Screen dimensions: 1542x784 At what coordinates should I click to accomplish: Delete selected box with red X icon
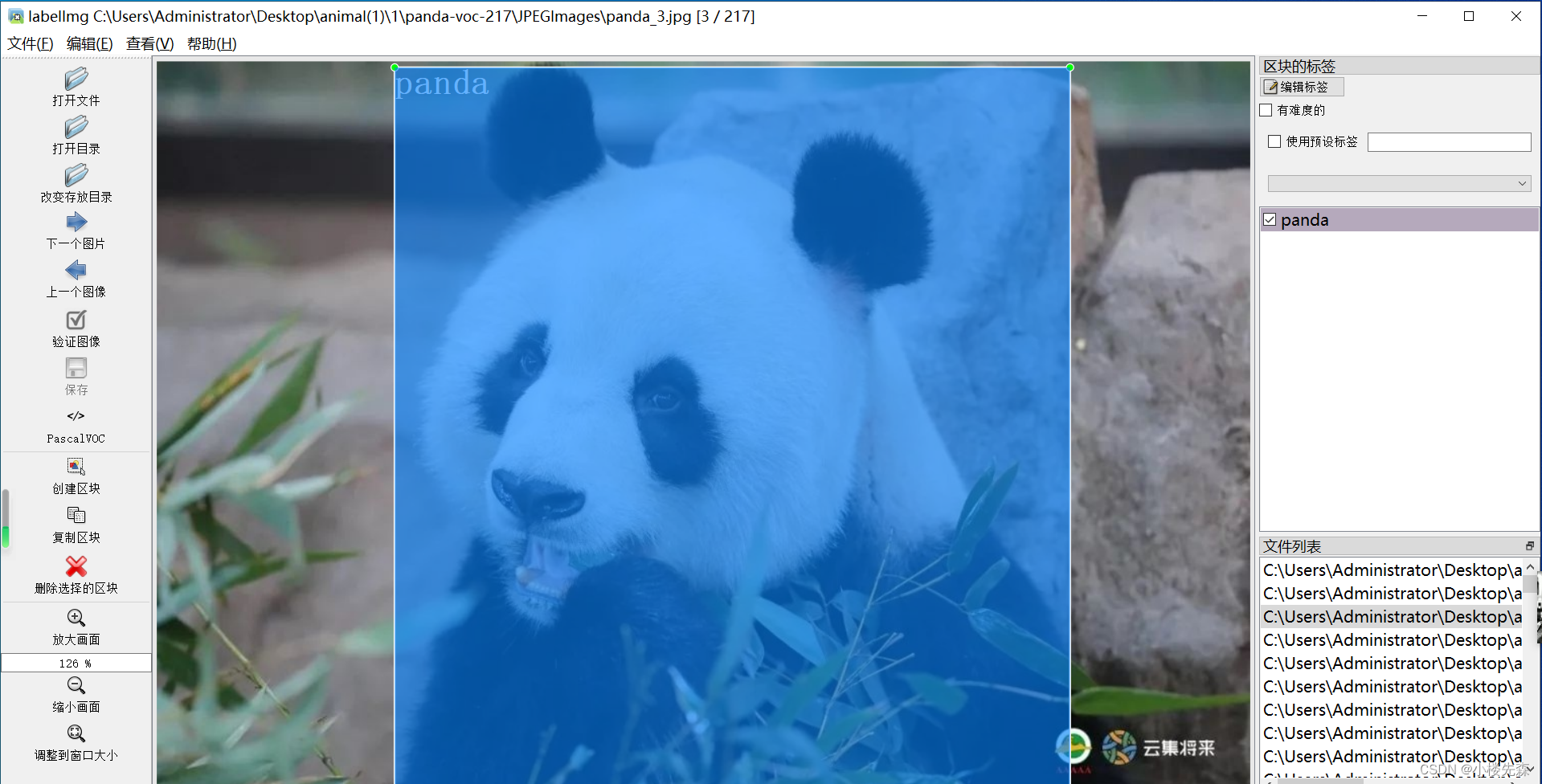click(x=76, y=566)
